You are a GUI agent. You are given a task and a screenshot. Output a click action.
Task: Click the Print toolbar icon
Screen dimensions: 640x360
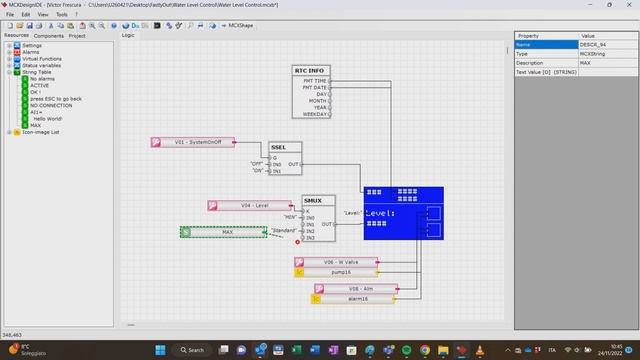pyautogui.click(x=39, y=26)
